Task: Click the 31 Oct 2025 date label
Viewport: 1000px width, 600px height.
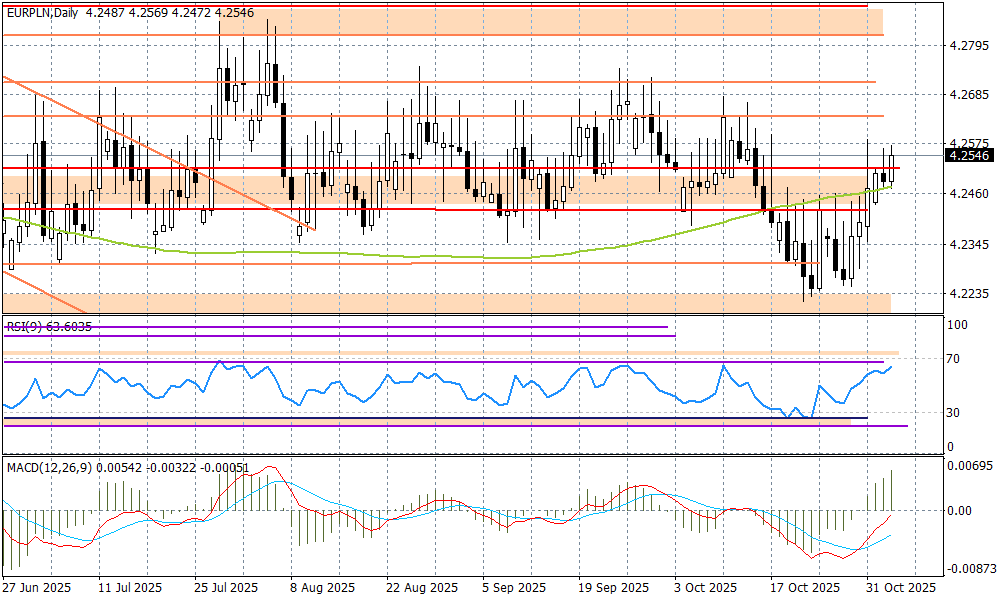Action: (x=900, y=588)
